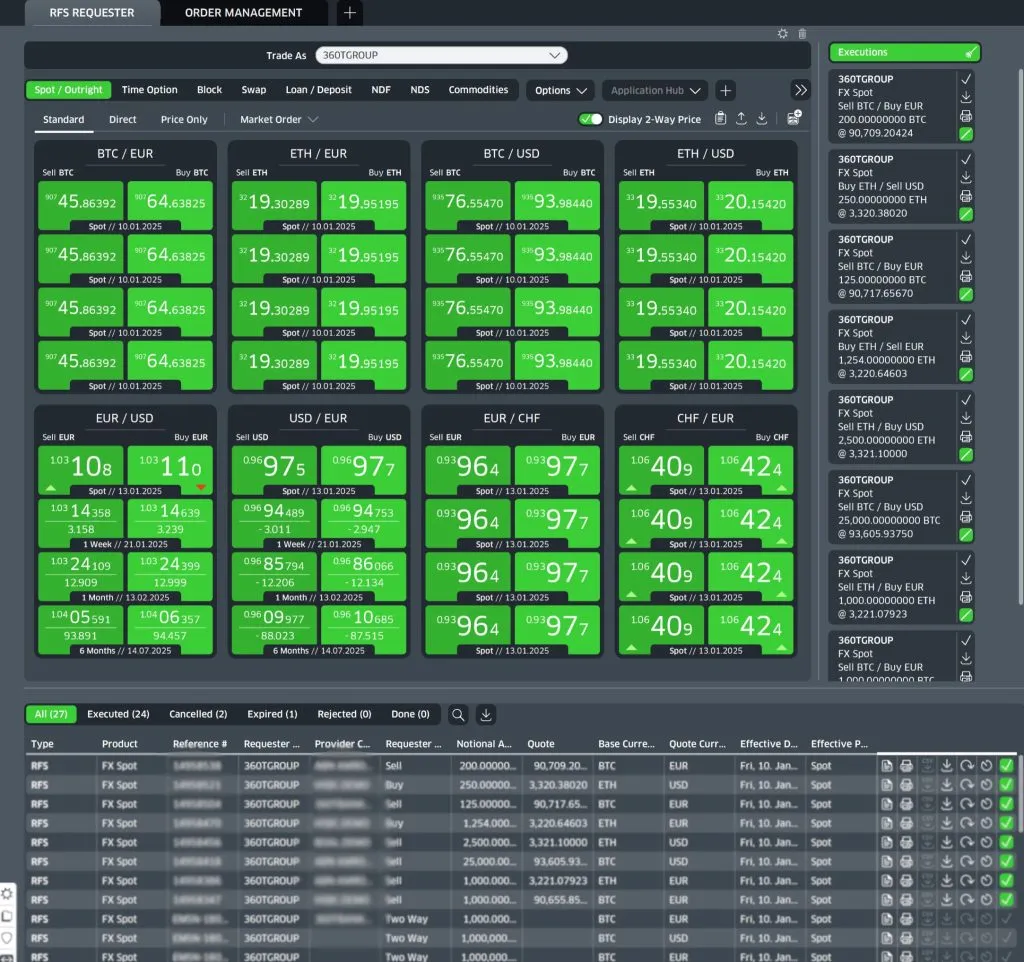This screenshot has width=1024, height=962.
Task: Click the trash bin icon beside the gear
Action: point(802,33)
